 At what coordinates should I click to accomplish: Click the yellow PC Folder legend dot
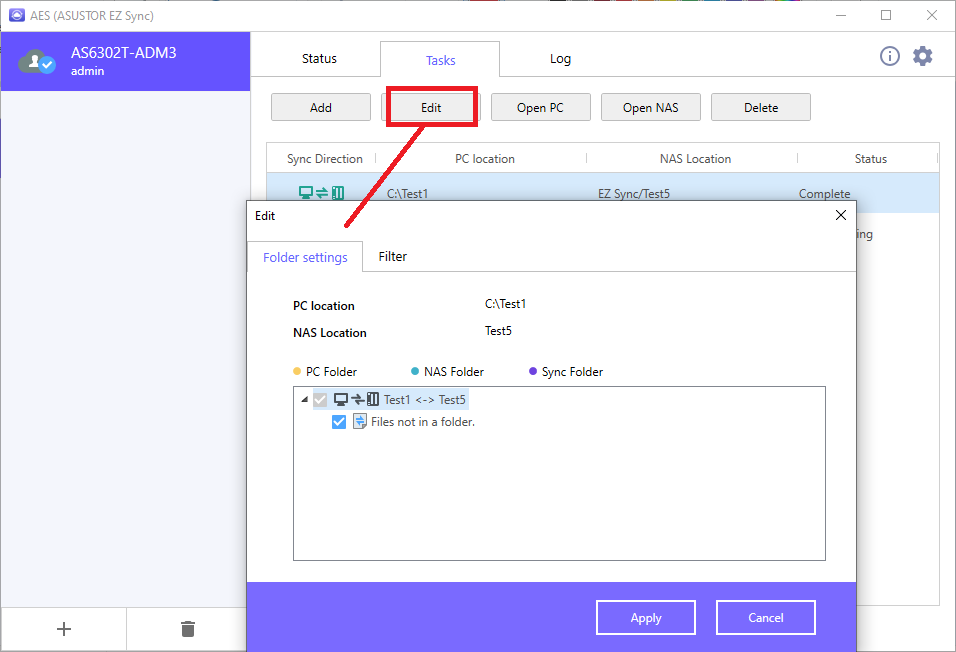point(297,371)
